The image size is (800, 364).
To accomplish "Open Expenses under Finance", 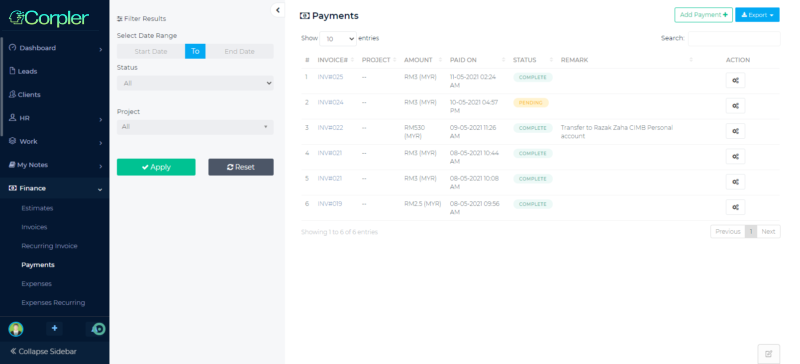I will pos(37,284).
